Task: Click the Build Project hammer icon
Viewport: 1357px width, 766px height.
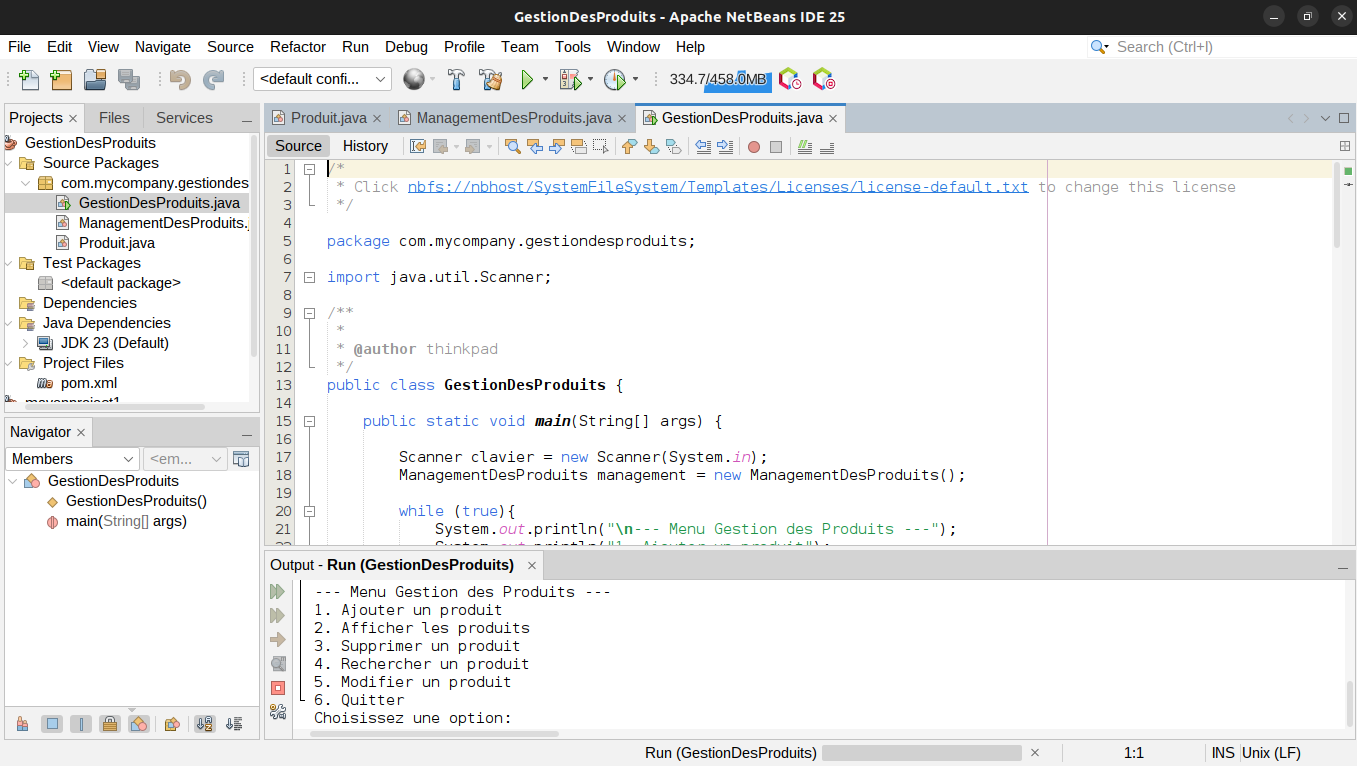Action: click(456, 79)
